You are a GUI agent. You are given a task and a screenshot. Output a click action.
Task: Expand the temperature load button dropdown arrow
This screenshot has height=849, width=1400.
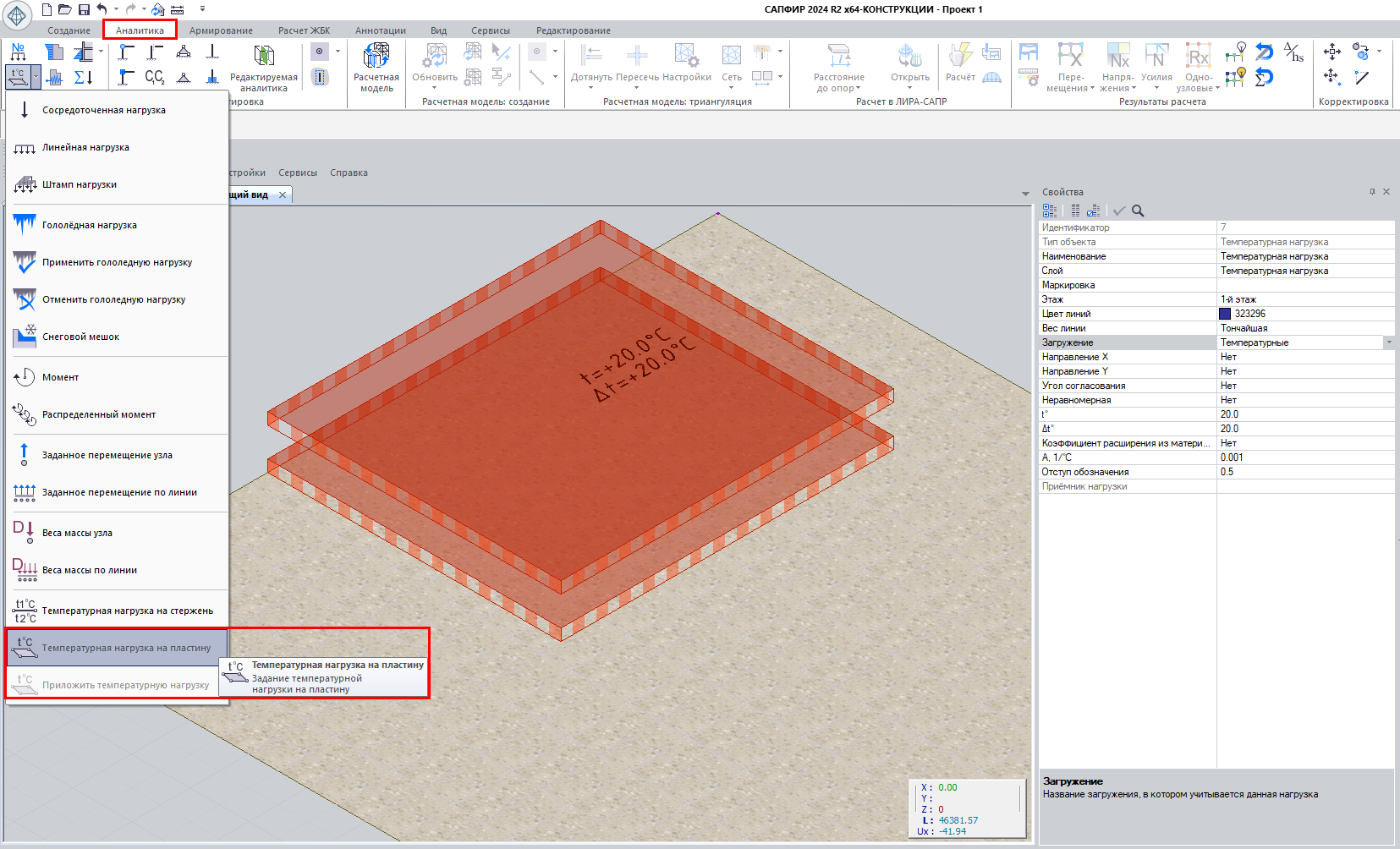tap(36, 78)
